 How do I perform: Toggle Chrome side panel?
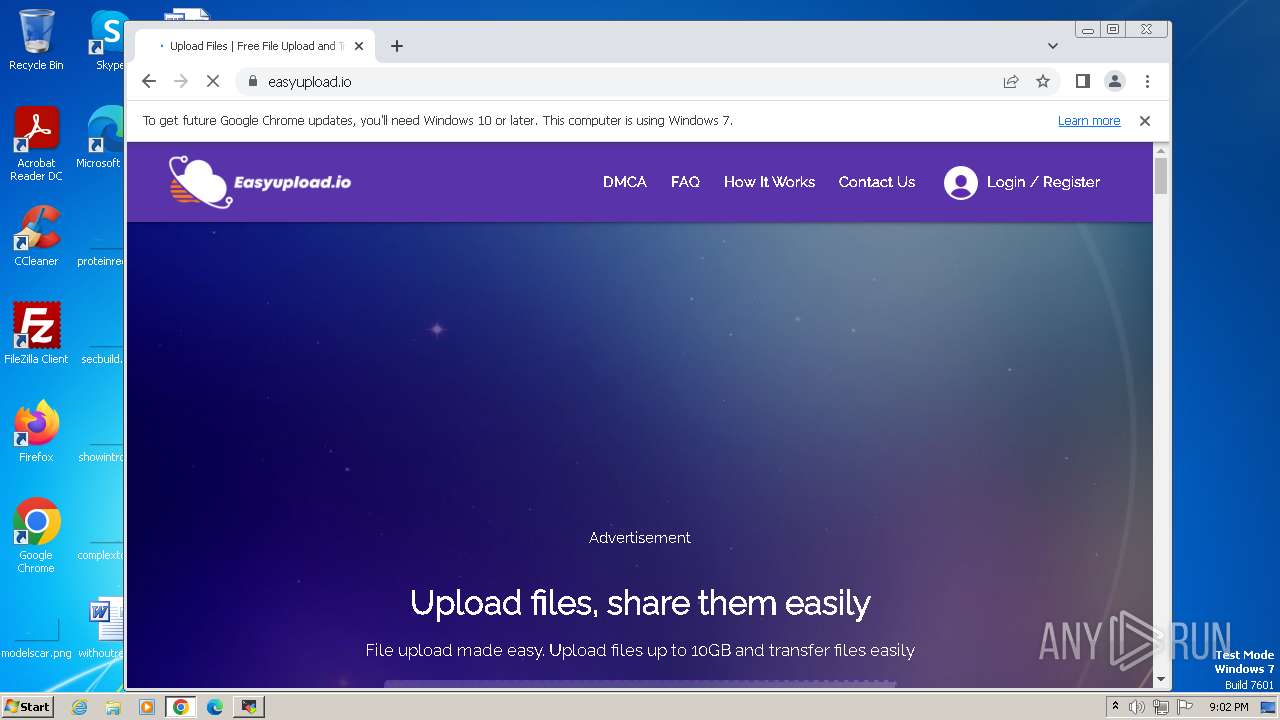[1082, 82]
